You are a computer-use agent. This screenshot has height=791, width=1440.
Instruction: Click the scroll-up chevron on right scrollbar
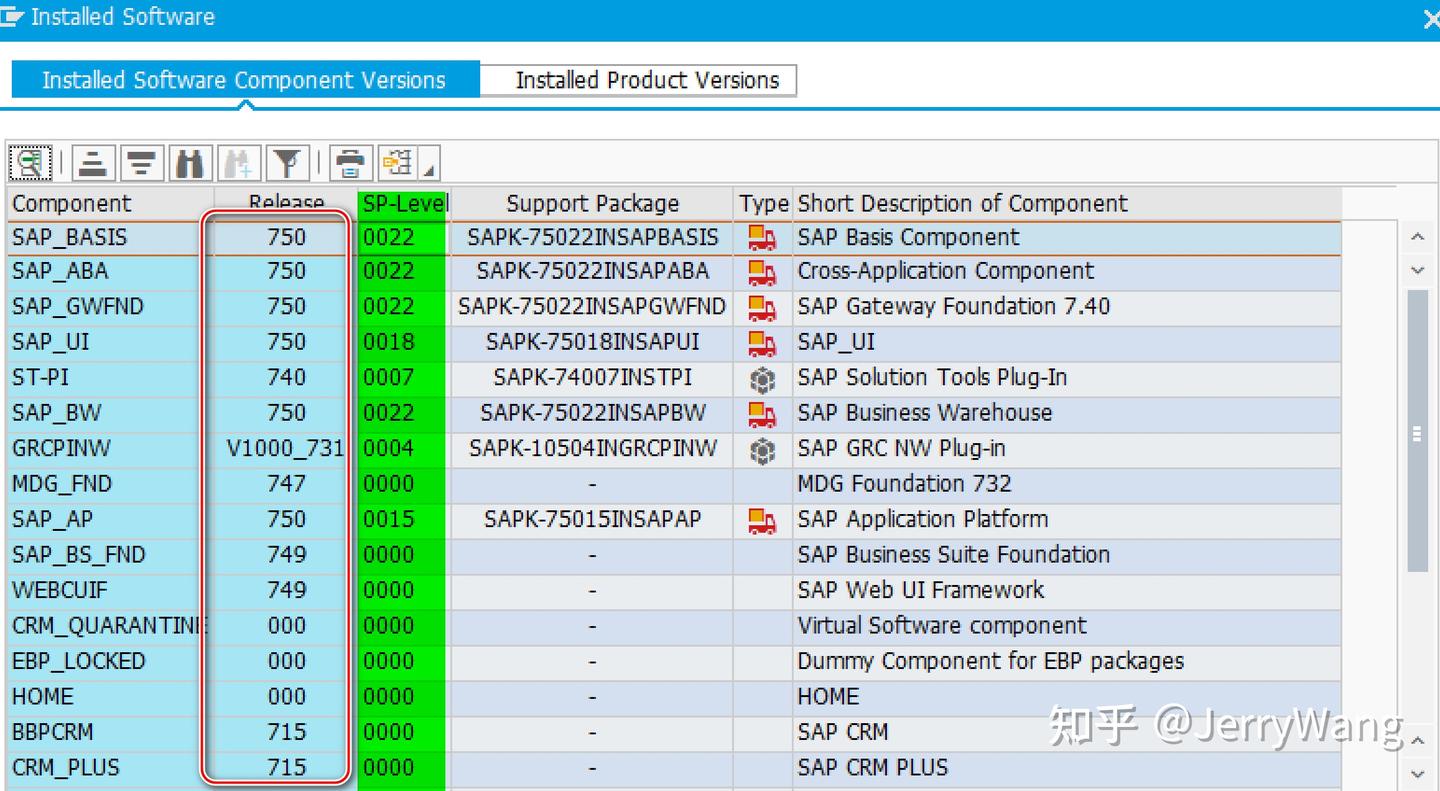pyautogui.click(x=1417, y=234)
